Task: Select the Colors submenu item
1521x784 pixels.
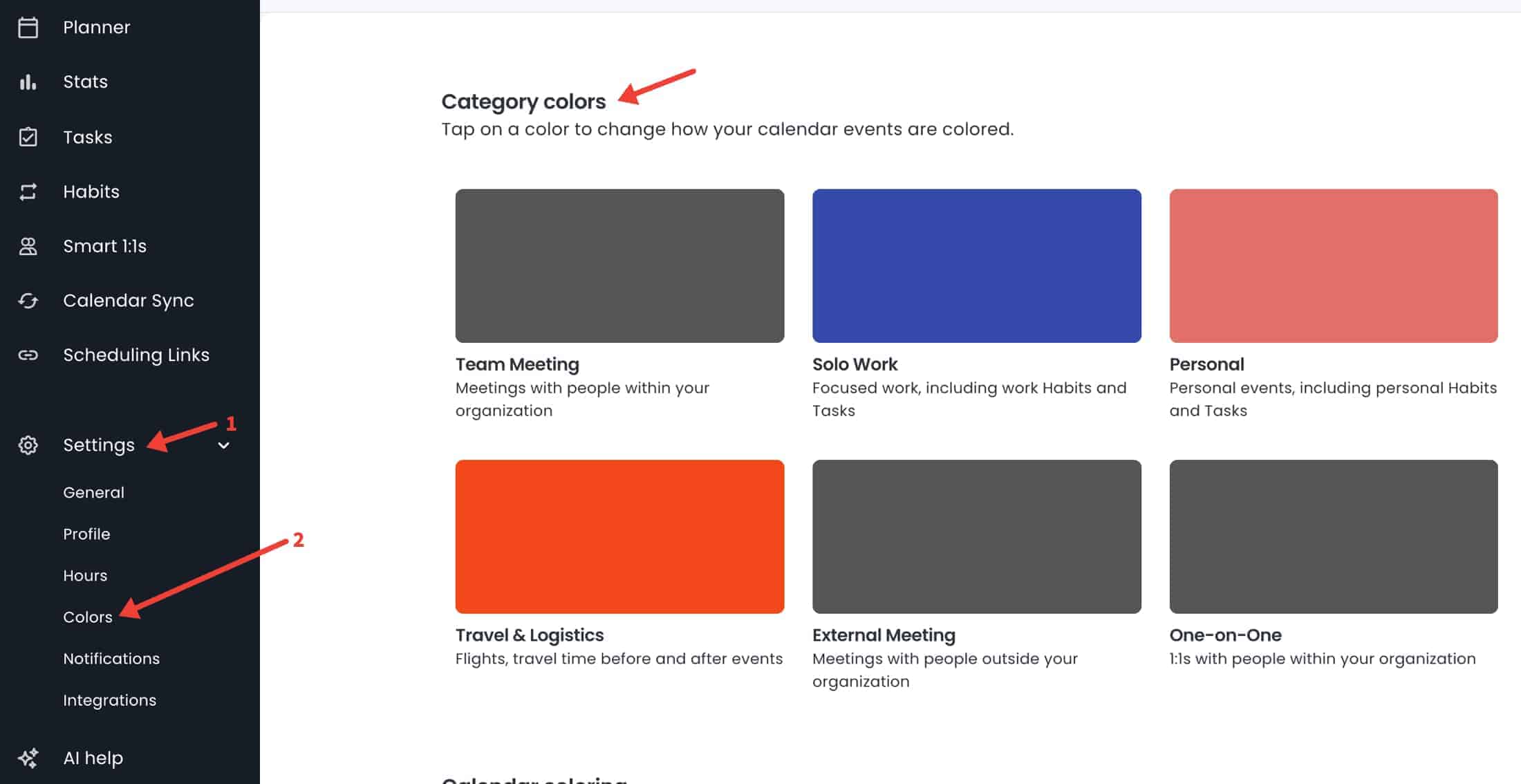Action: click(x=88, y=617)
